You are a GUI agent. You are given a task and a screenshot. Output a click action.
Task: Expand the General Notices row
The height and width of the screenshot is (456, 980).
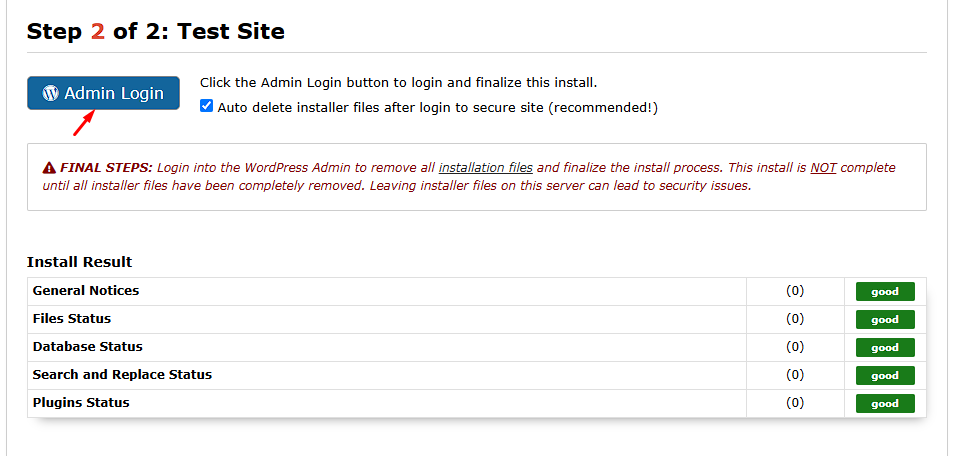86,291
